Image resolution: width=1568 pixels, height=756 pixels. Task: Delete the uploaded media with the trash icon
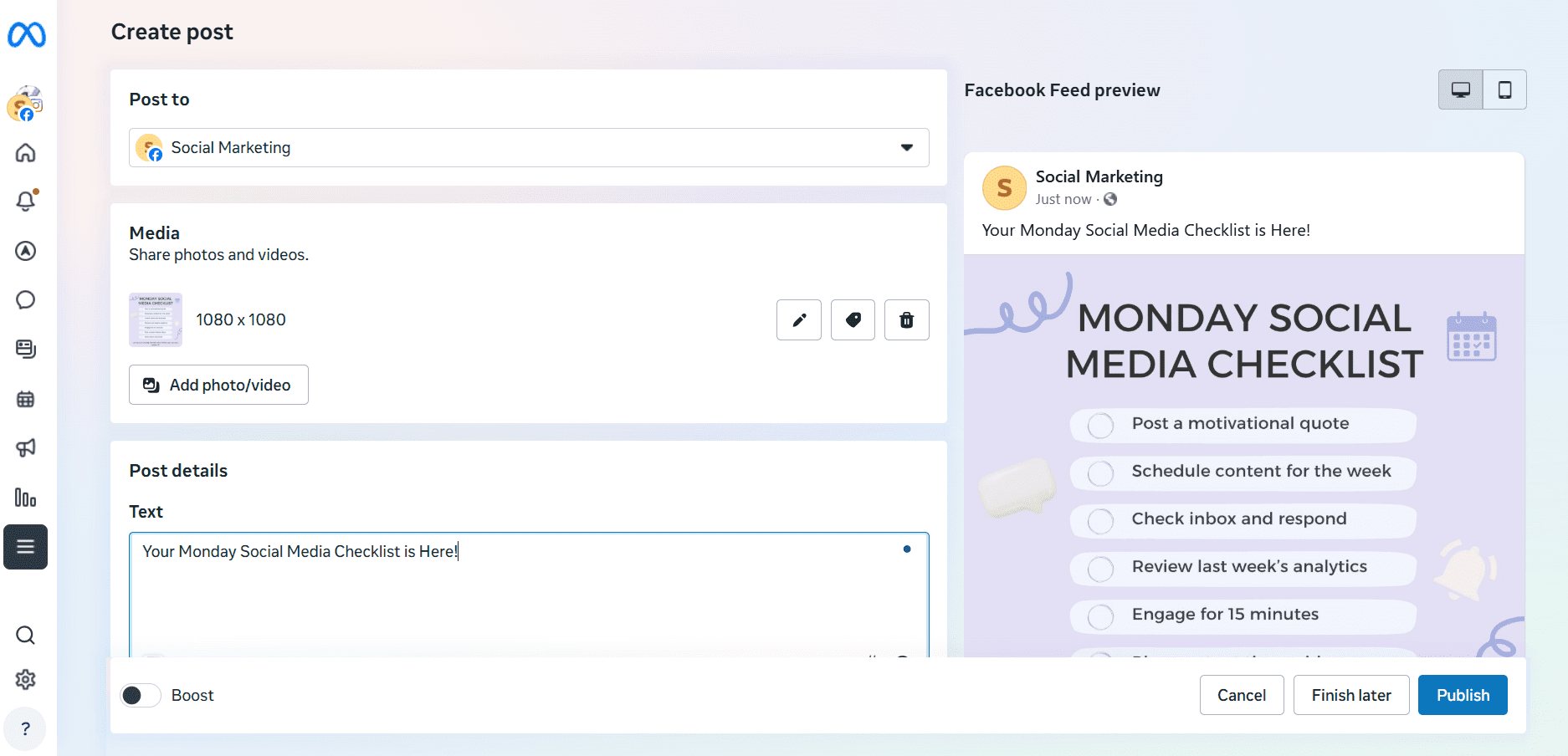pyautogui.click(x=906, y=319)
